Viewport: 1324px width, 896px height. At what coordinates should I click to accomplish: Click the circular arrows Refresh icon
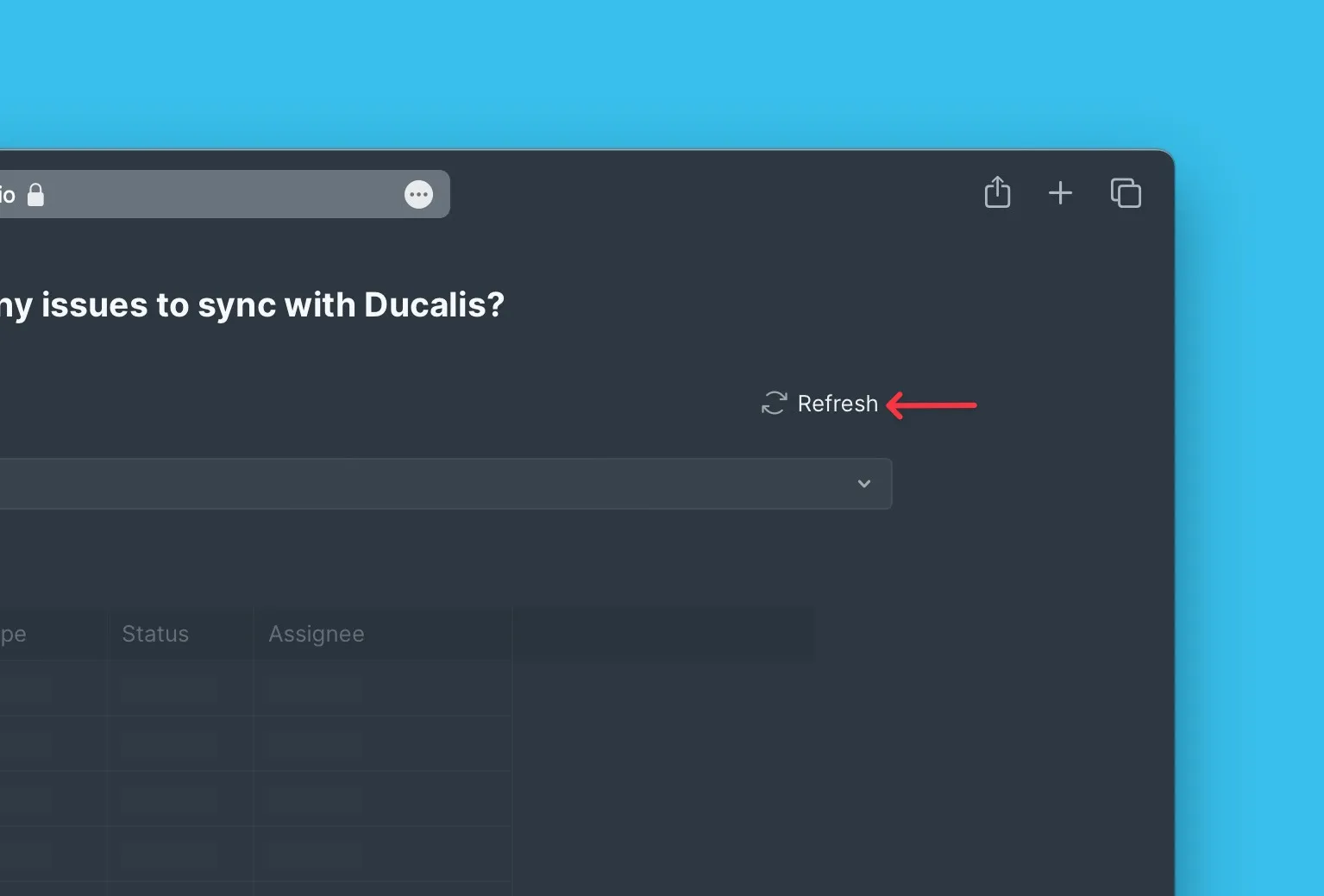(x=774, y=404)
